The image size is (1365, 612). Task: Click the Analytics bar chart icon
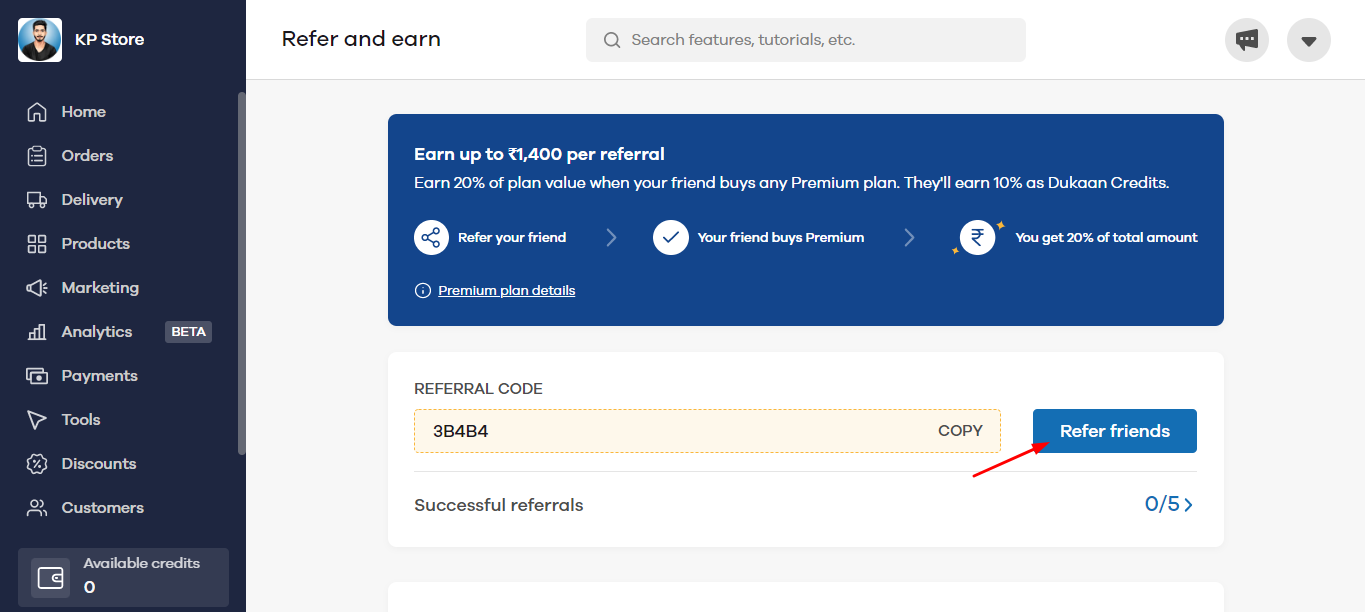[x=37, y=332]
